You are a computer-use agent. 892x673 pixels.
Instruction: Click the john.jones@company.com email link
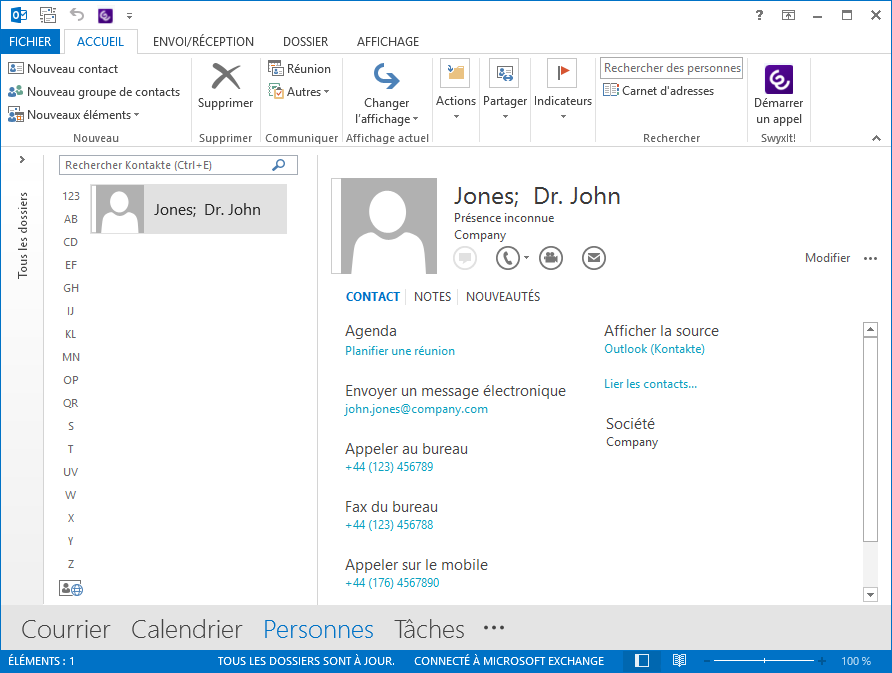(416, 409)
